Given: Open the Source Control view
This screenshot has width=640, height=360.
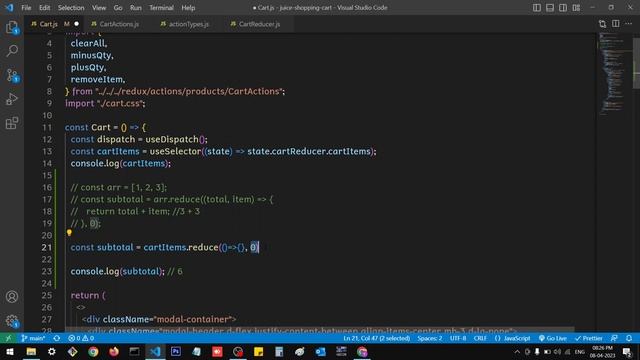Looking at the screenshot, I should tap(12, 75).
